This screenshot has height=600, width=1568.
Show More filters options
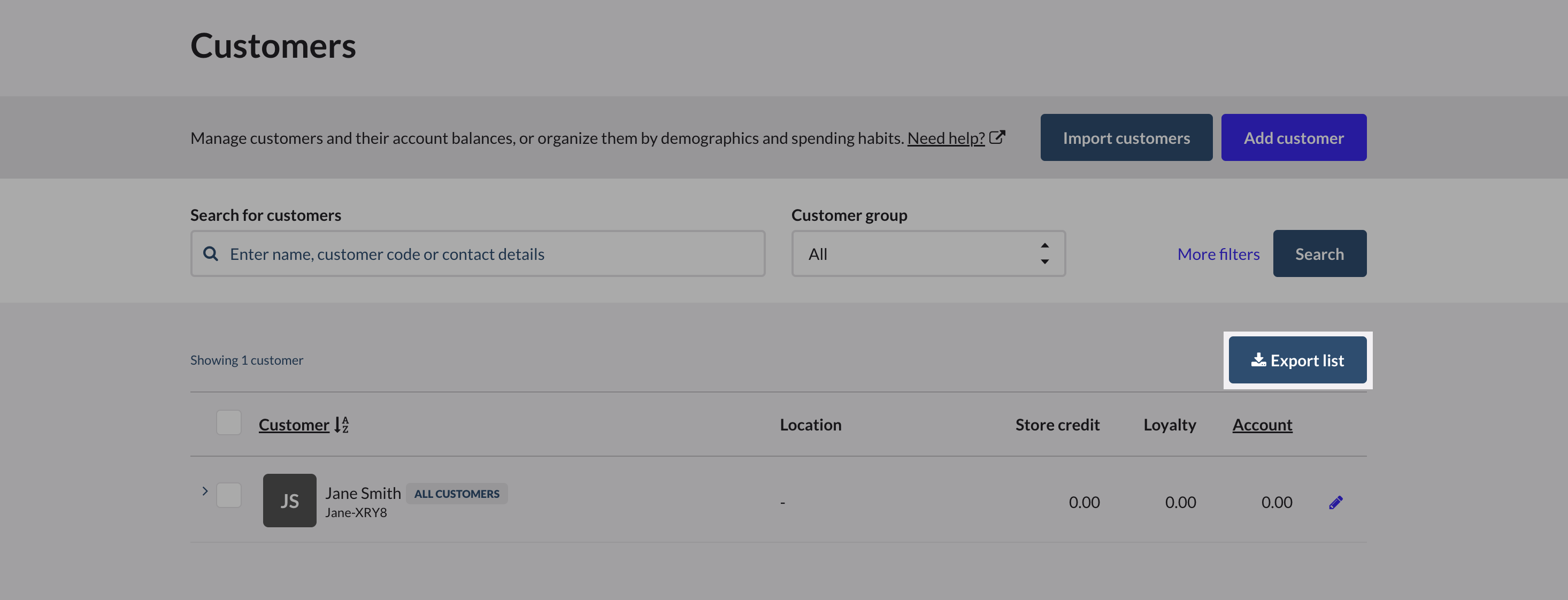pyautogui.click(x=1218, y=255)
